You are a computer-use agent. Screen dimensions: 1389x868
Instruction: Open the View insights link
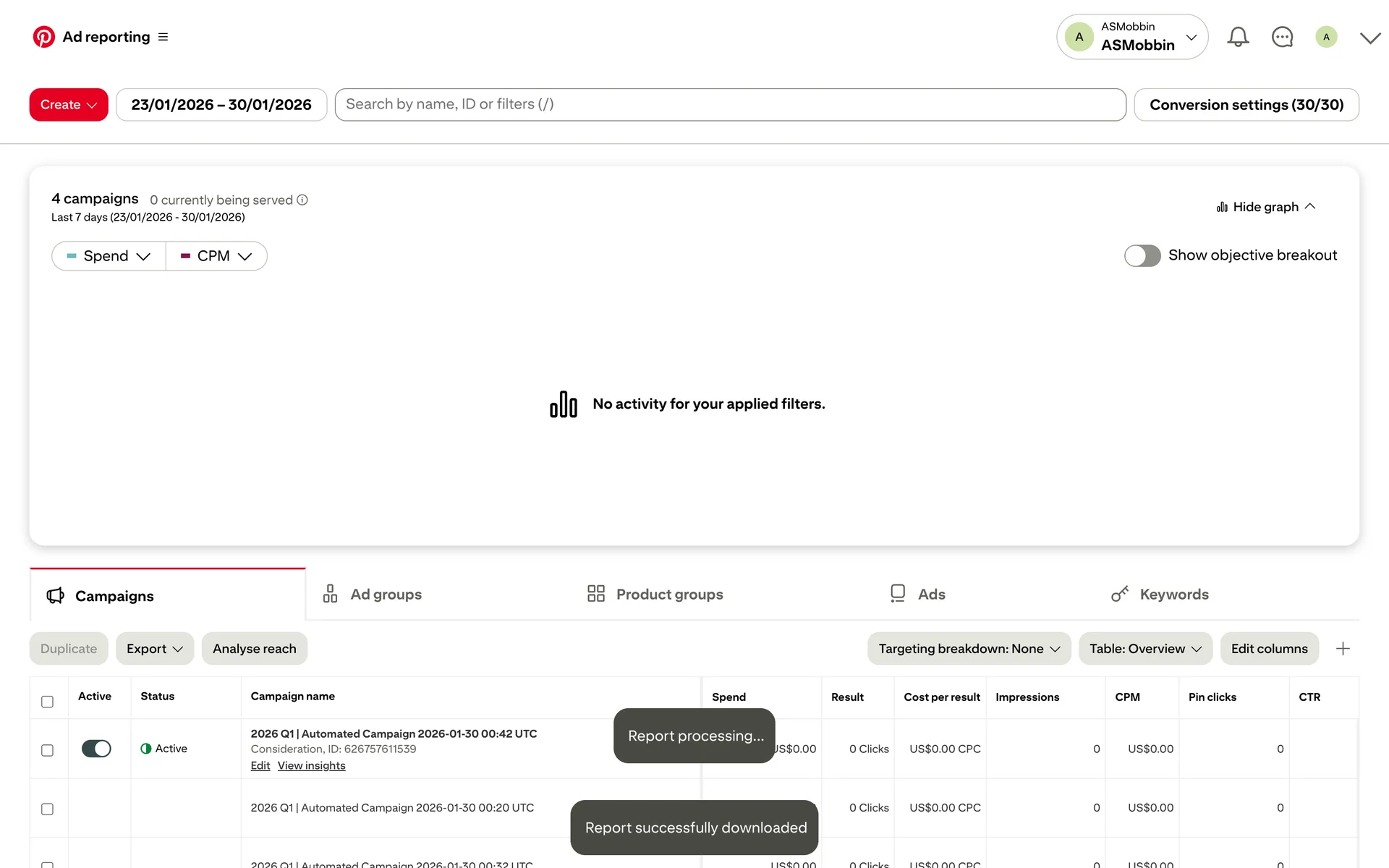click(311, 766)
